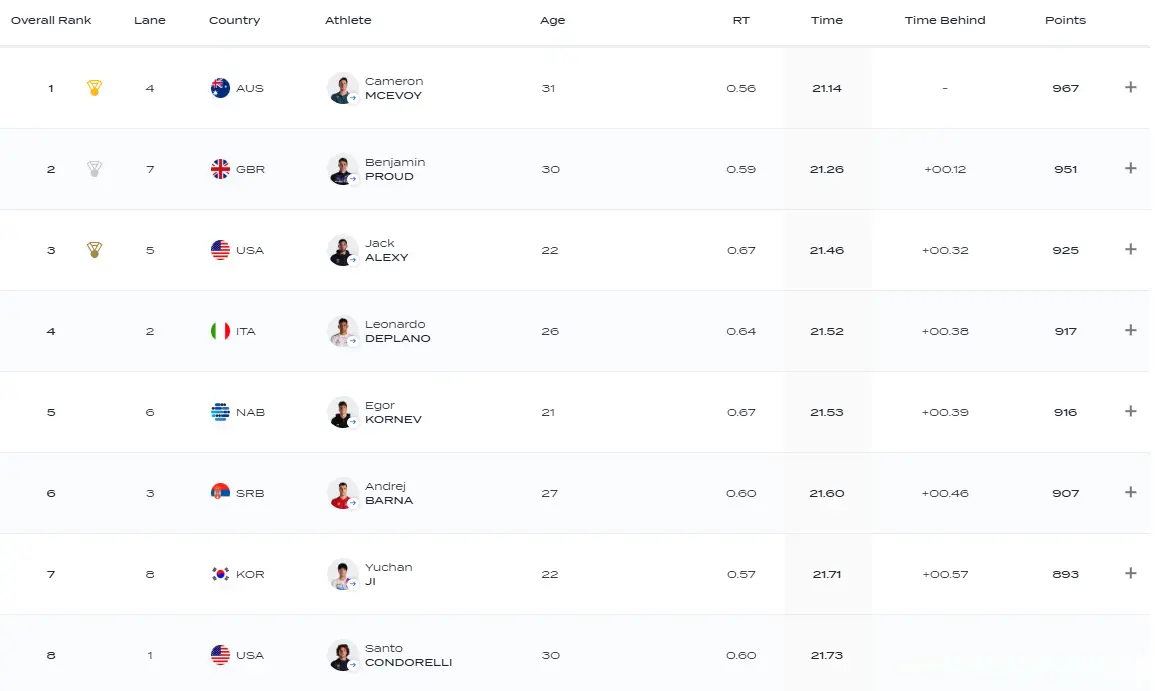The width and height of the screenshot is (1155, 691).
Task: Click Jack Alexy's profile photo thumbnail
Action: [343, 250]
